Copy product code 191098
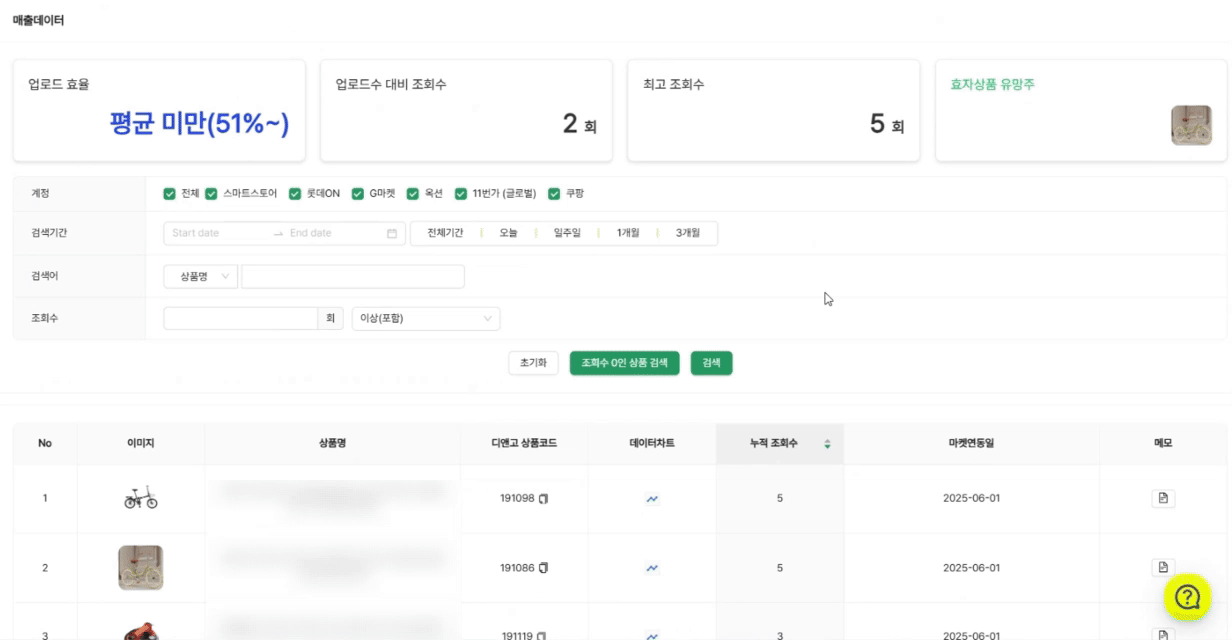This screenshot has width=1232, height=640. [544, 498]
